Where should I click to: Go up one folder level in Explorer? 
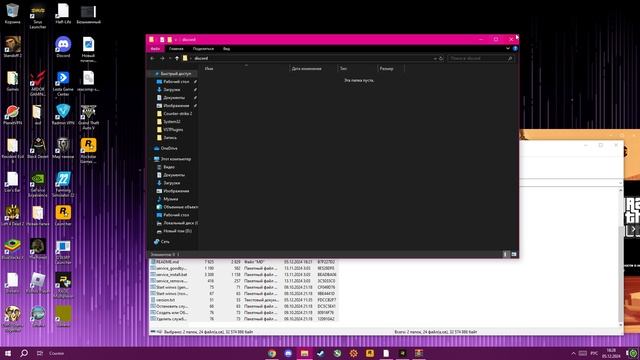[177, 58]
